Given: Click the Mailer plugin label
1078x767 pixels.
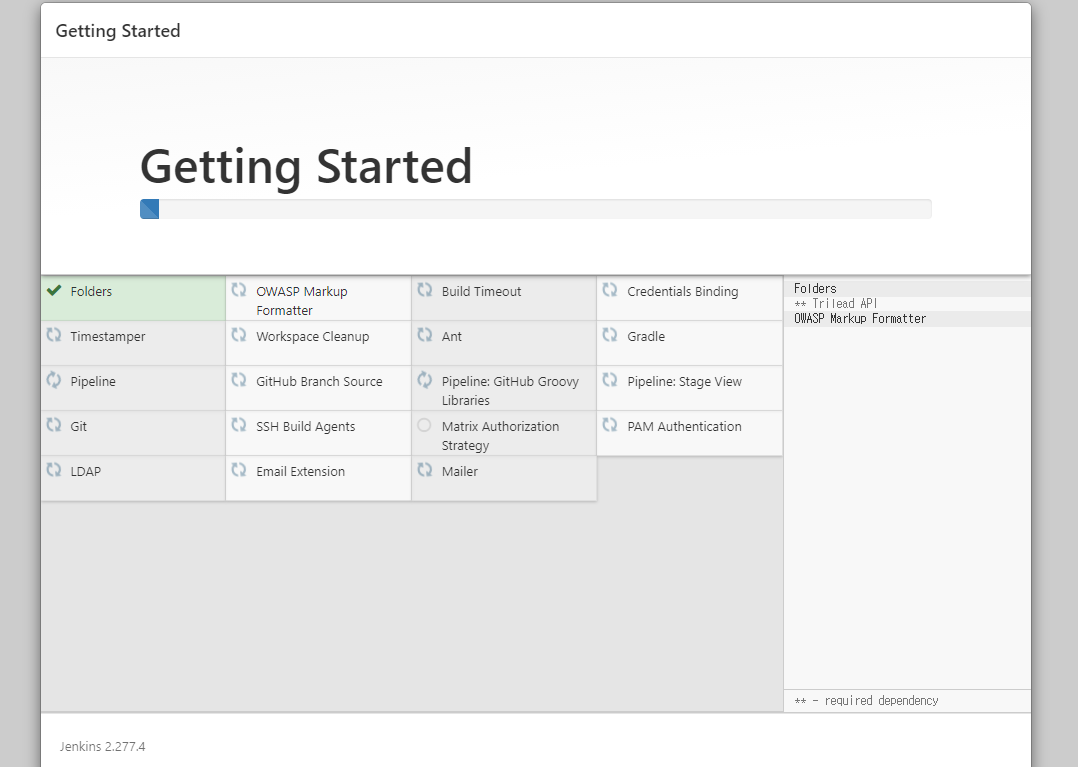Looking at the screenshot, I should [x=460, y=471].
